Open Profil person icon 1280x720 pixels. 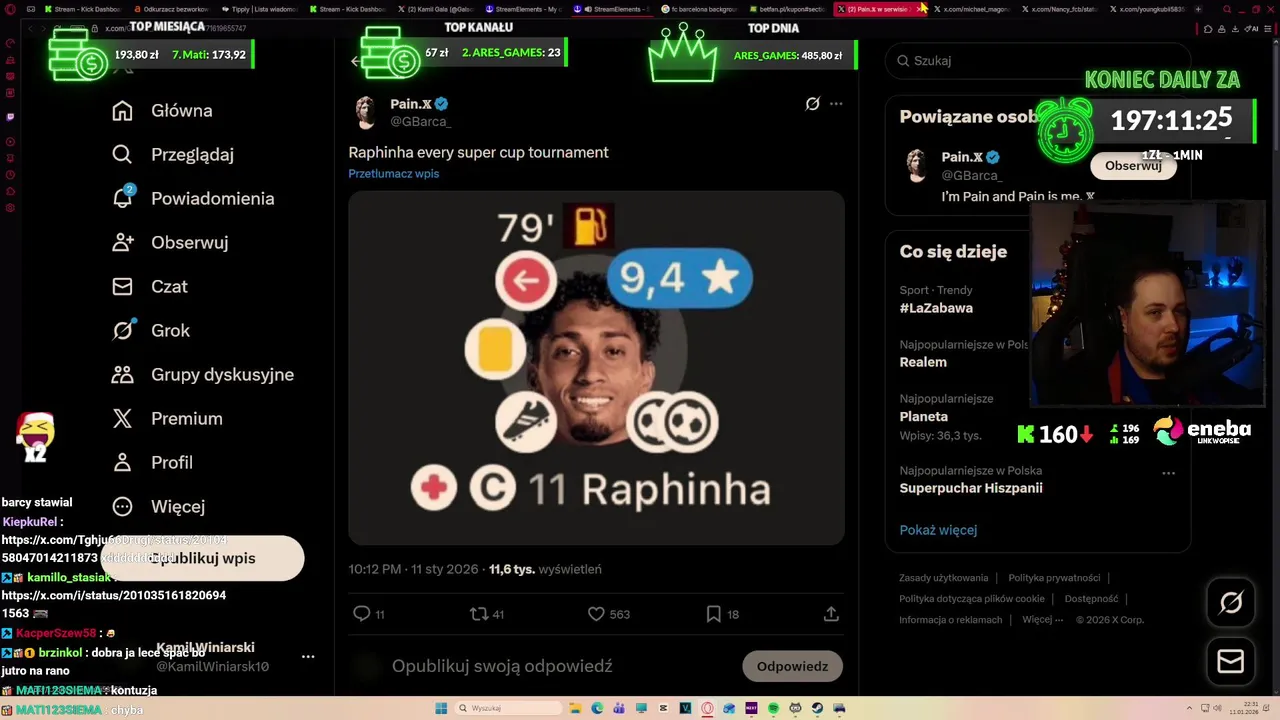122,463
